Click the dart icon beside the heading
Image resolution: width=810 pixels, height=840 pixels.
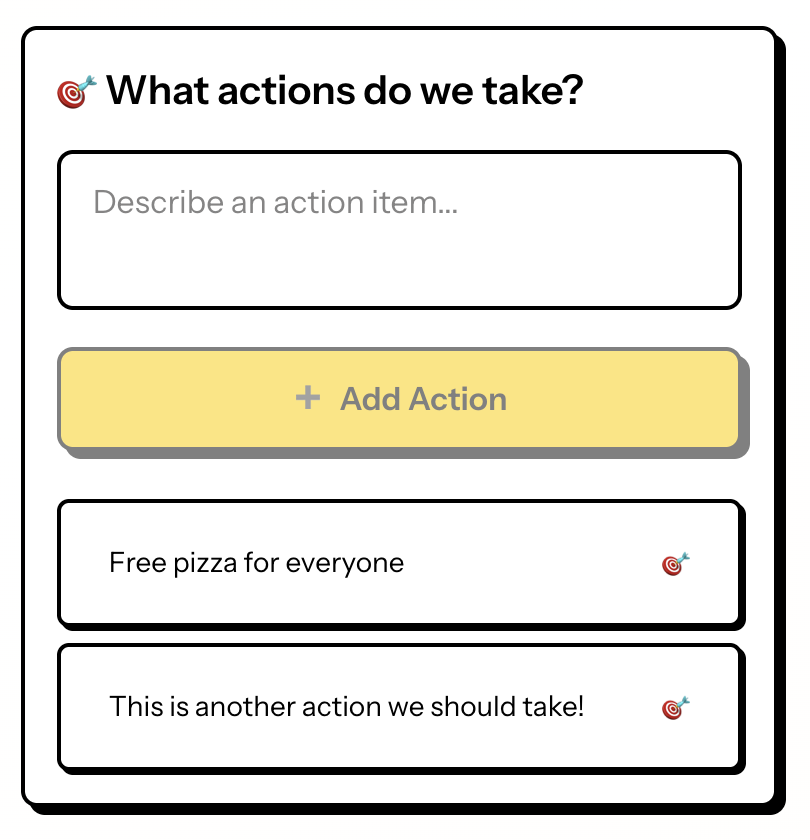coord(77,92)
